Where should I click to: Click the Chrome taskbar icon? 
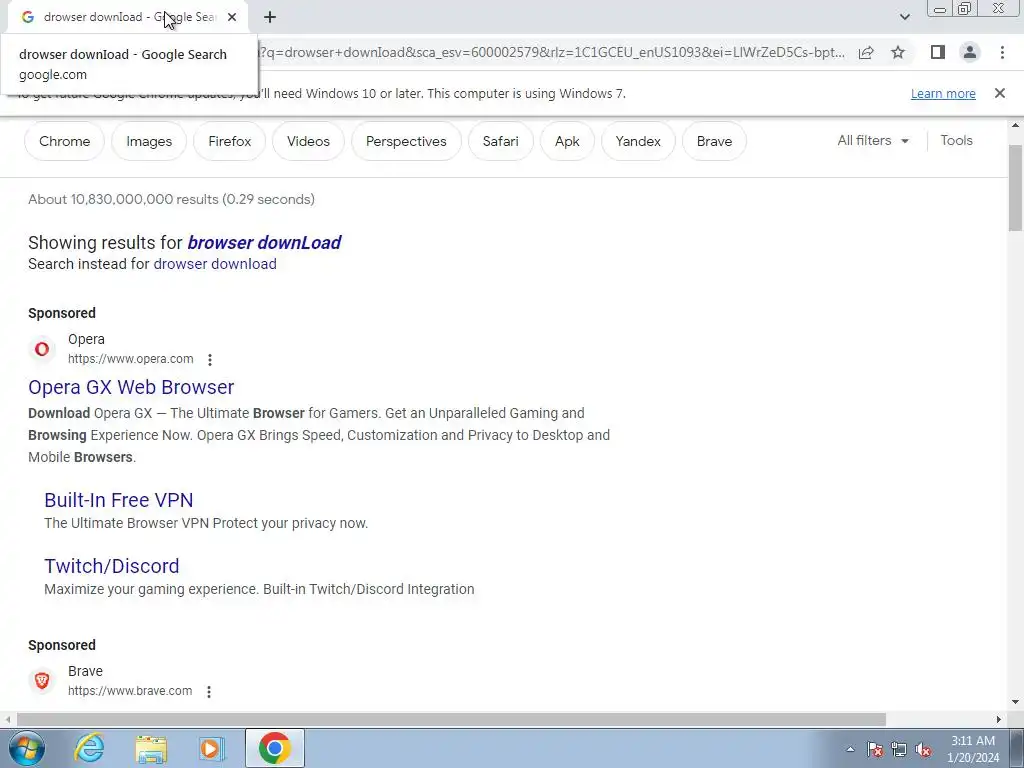tap(274, 748)
